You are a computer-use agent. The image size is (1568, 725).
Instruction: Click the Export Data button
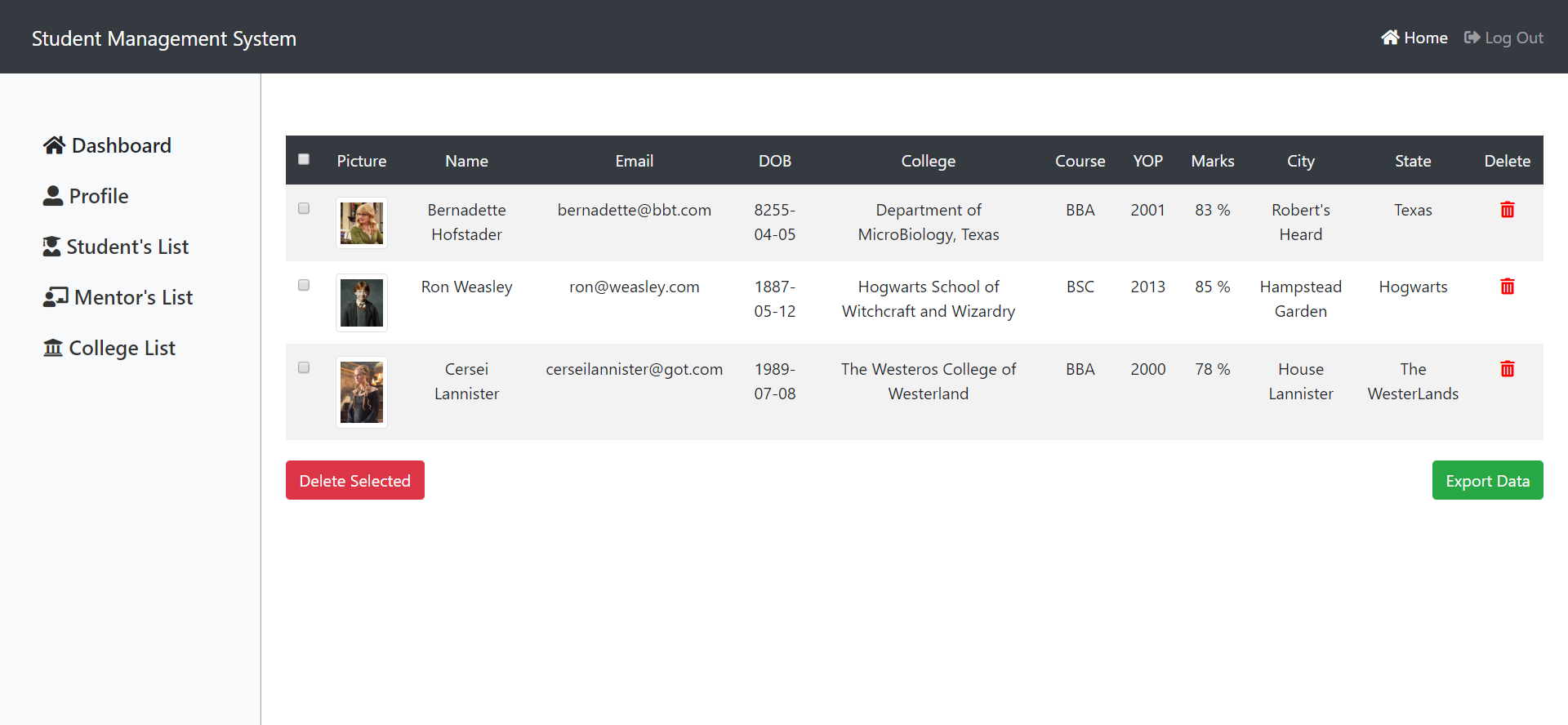click(1488, 480)
